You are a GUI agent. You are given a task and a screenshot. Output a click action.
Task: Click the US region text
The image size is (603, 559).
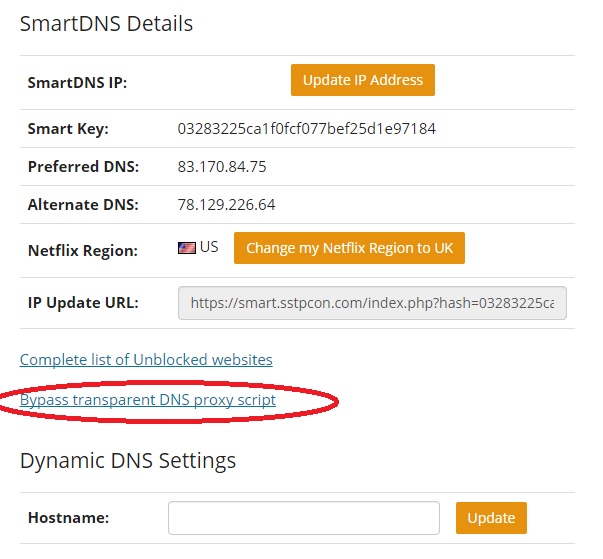[x=209, y=247]
